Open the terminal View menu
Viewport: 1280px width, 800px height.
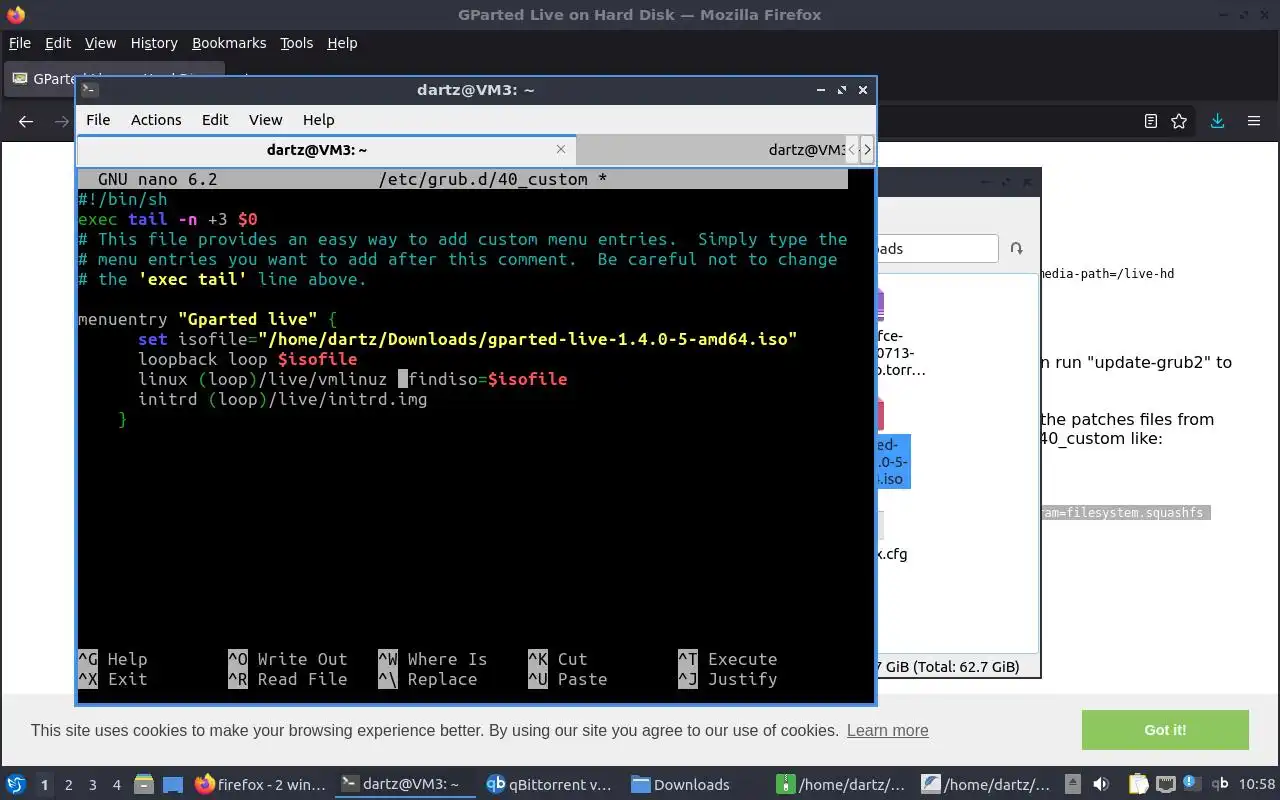[x=265, y=119]
